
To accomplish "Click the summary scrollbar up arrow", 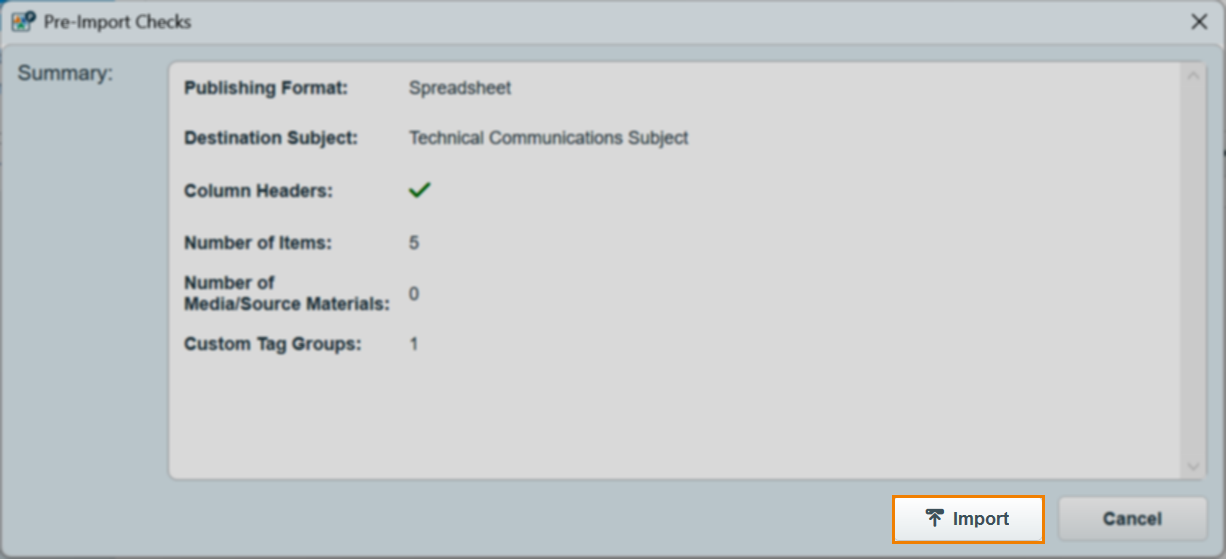I will click(x=1193, y=76).
